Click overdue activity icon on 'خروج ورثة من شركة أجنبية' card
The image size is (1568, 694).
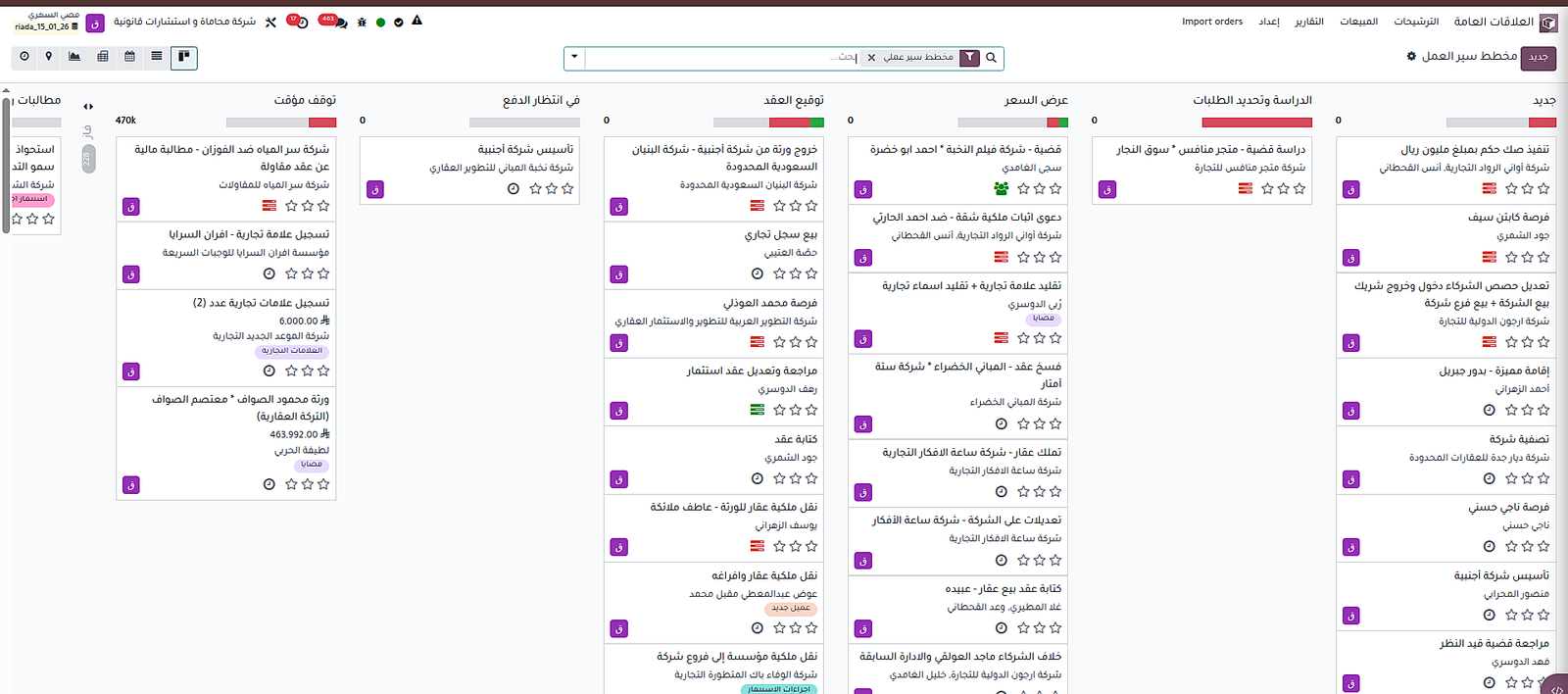(758, 206)
